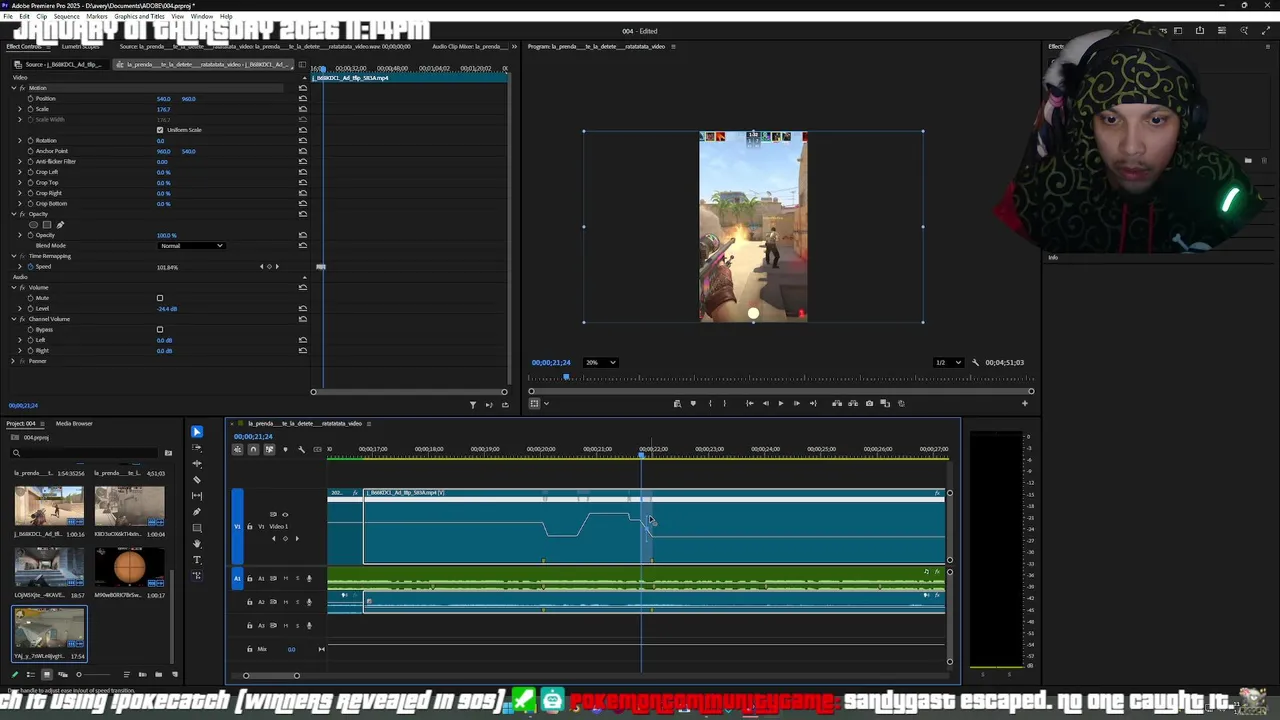Go to Out point
Viewport: 1280px width, 720px height.
(813, 403)
